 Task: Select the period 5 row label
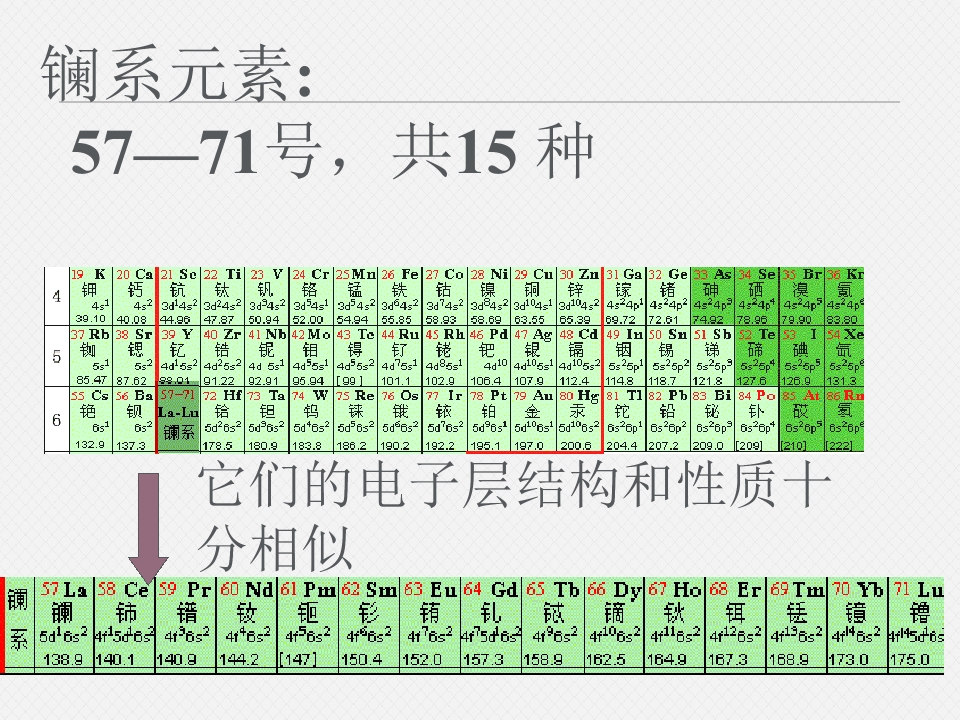[x=56, y=356]
